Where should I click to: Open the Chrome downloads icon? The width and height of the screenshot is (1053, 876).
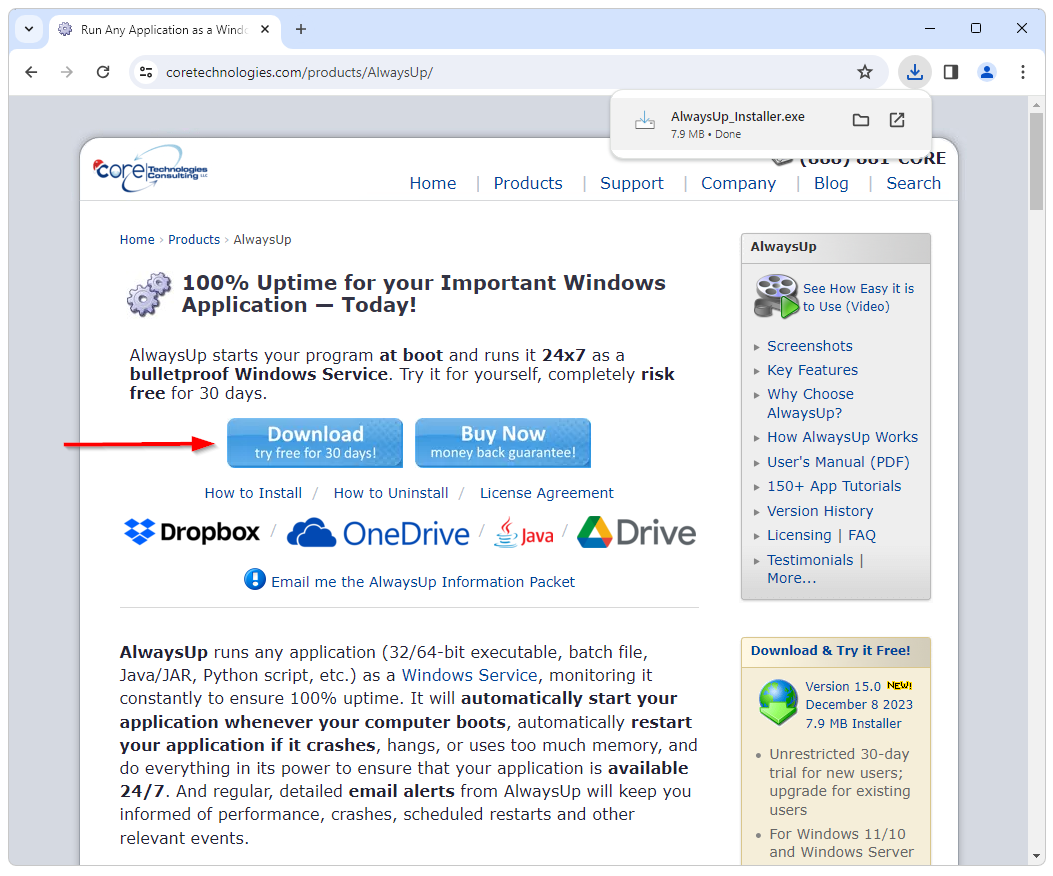(x=915, y=72)
